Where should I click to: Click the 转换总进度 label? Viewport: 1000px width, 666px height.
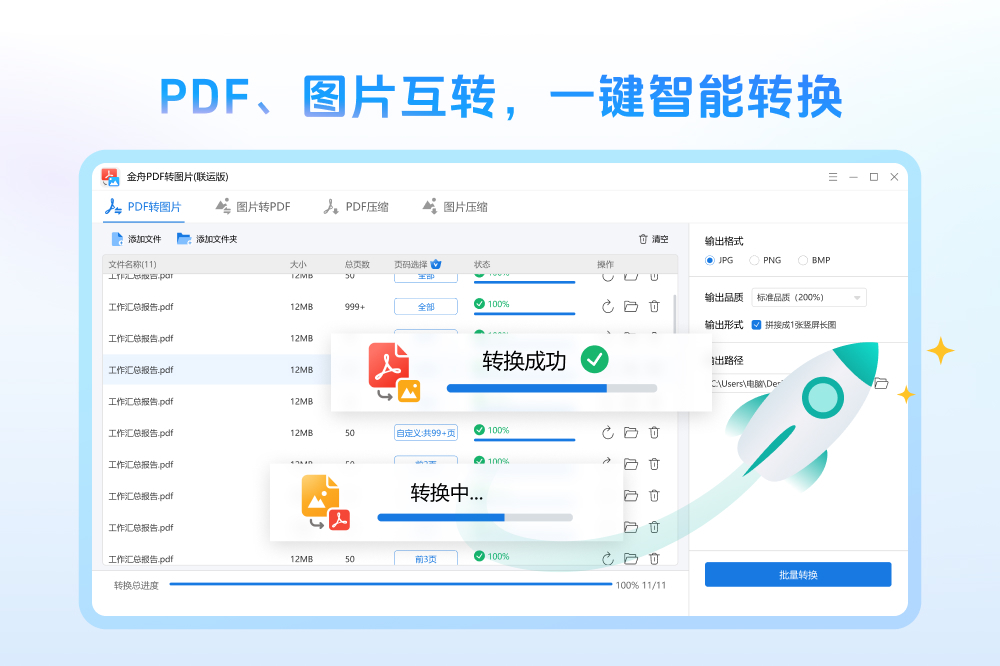coord(136,585)
